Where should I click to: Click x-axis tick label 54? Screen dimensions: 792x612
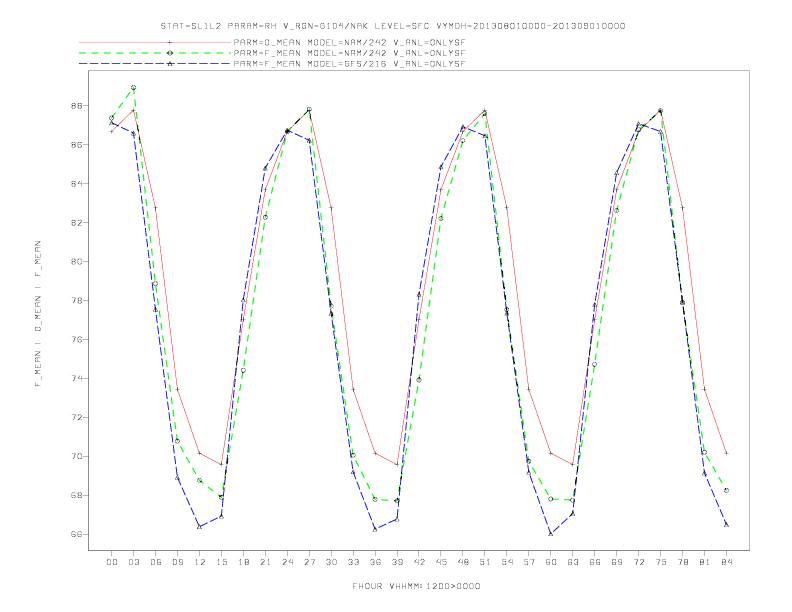pos(507,562)
